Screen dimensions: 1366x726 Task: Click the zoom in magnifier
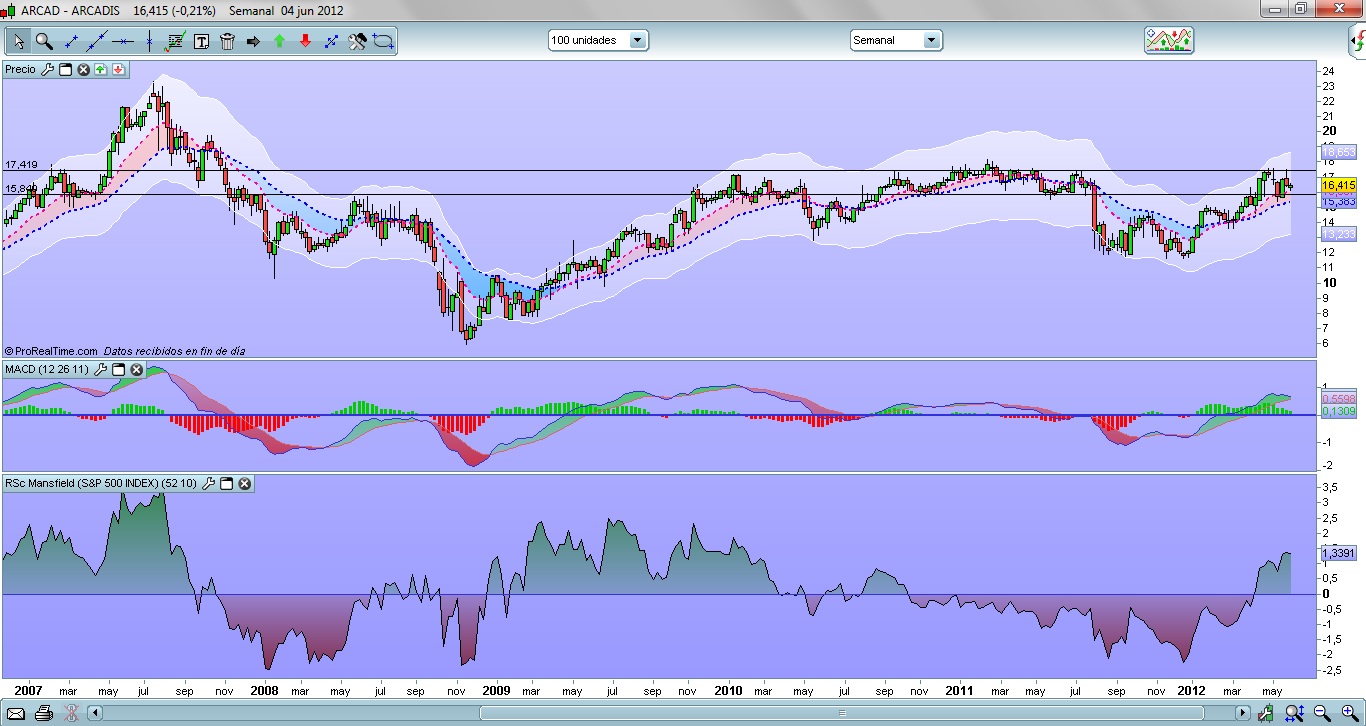[1349, 714]
